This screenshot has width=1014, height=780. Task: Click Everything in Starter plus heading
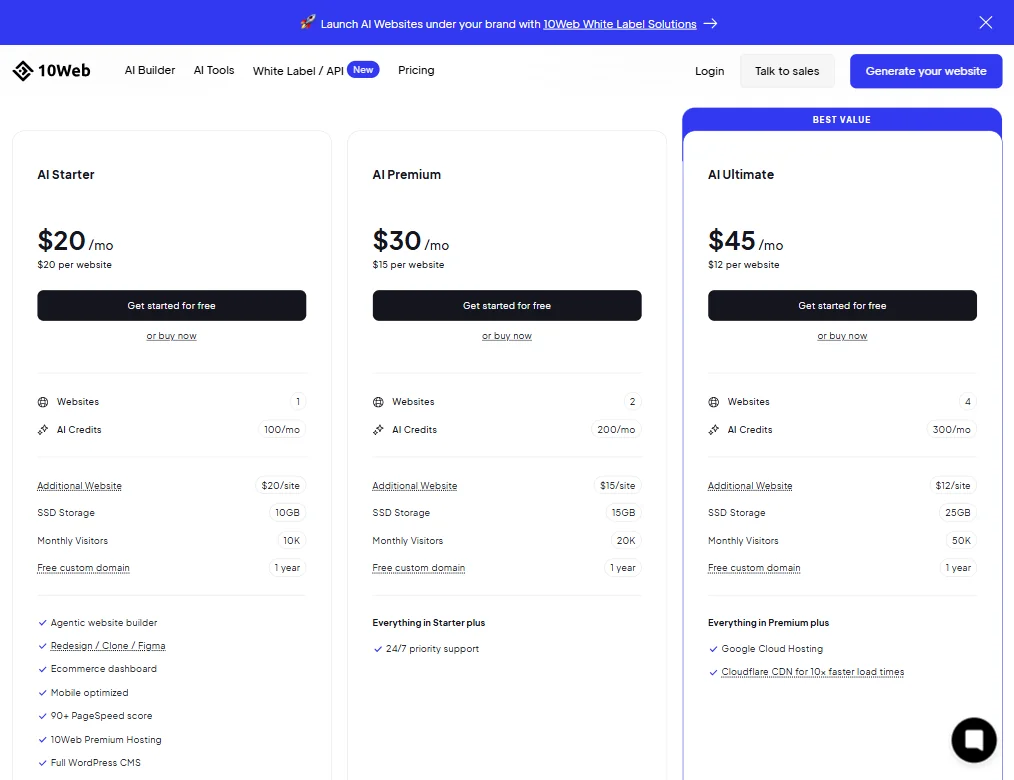point(429,623)
